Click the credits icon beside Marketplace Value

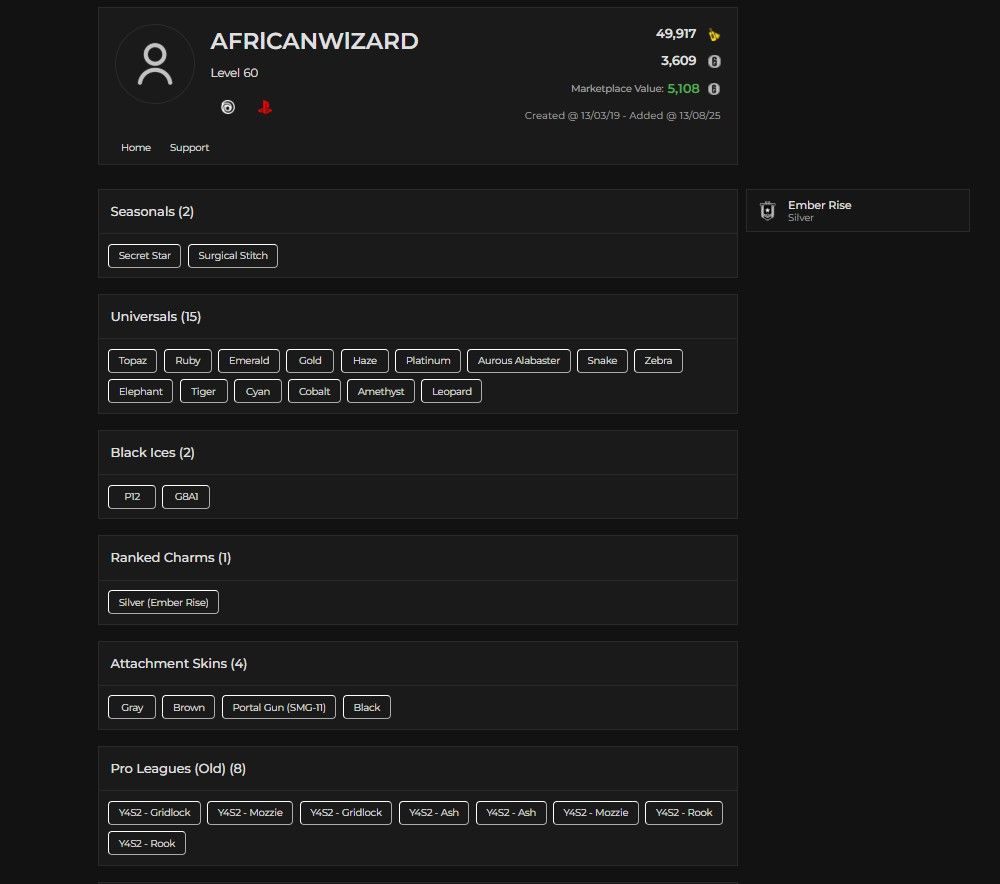click(714, 89)
